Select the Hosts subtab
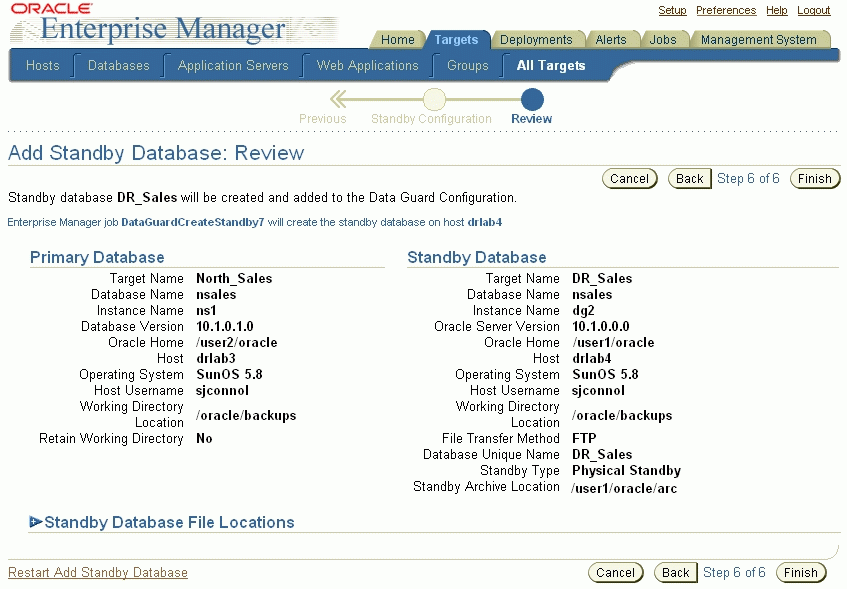 [x=43, y=66]
